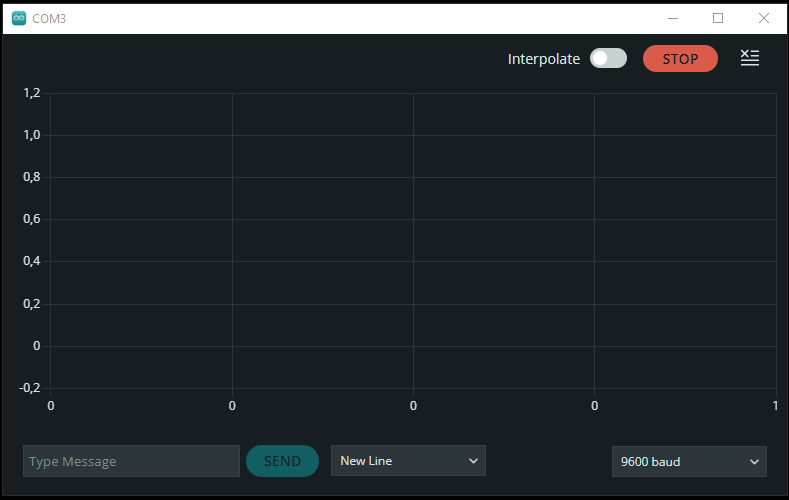The height and width of the screenshot is (500, 789).
Task: Toggle the Interpolate switch
Action: pos(608,58)
